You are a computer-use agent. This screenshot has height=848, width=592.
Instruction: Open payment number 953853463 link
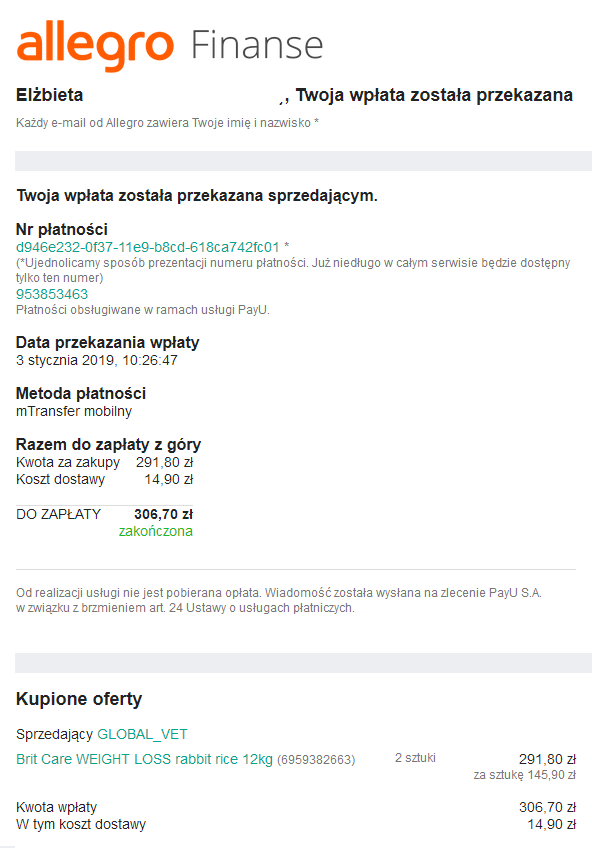click(52, 294)
